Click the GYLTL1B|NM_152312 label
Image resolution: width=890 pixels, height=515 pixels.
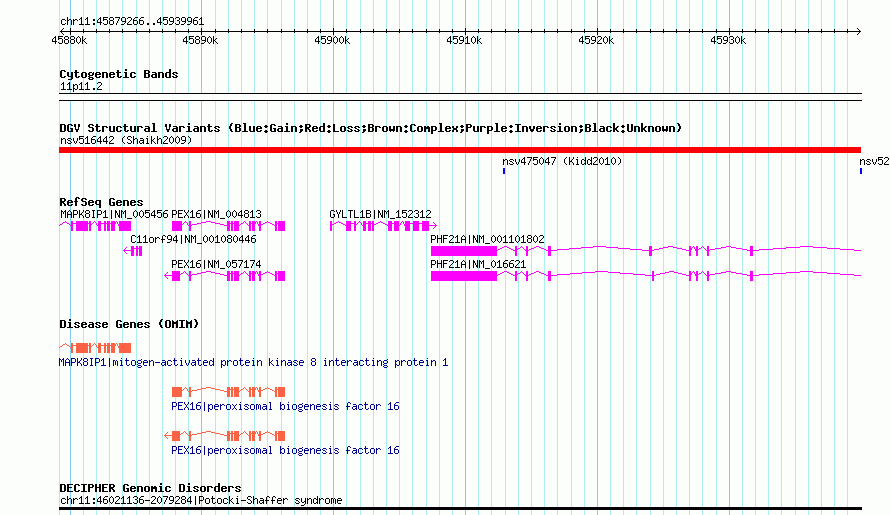pos(380,214)
